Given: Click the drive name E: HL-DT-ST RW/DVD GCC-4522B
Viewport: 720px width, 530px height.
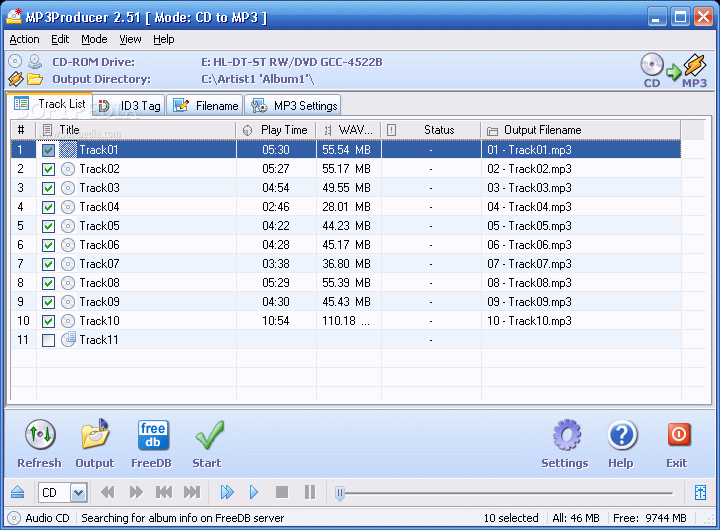Looking at the screenshot, I should tap(292, 62).
